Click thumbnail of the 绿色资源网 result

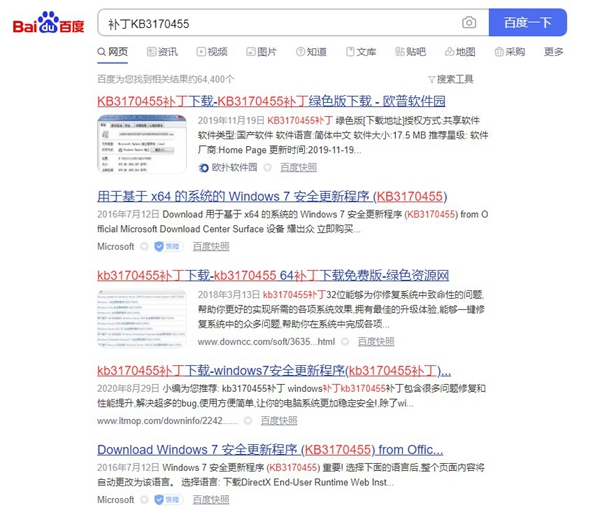pyautogui.click(x=142, y=319)
